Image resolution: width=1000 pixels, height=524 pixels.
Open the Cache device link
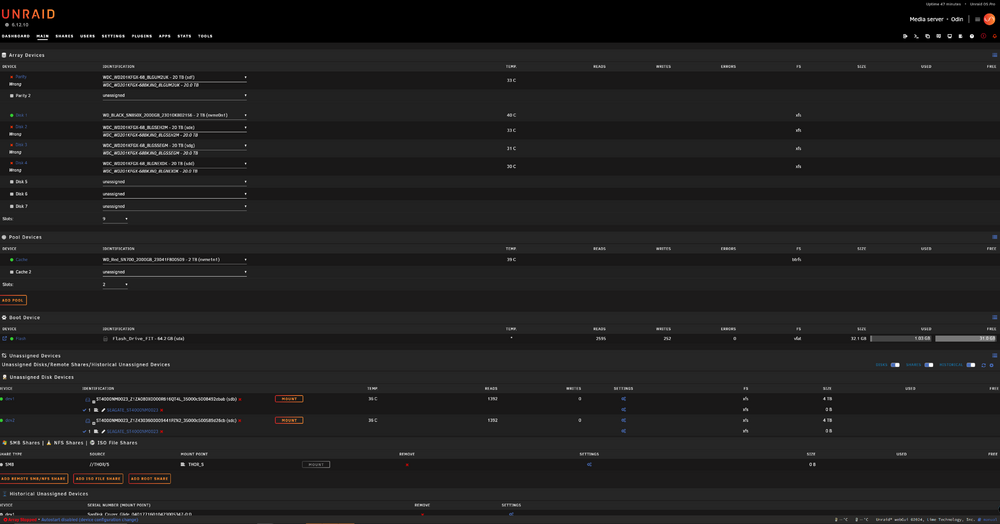tap(22, 259)
